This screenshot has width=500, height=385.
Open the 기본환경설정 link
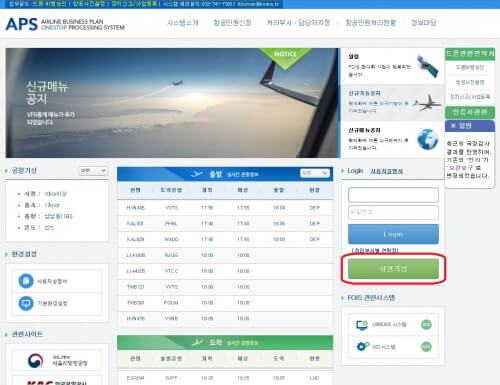(52, 303)
